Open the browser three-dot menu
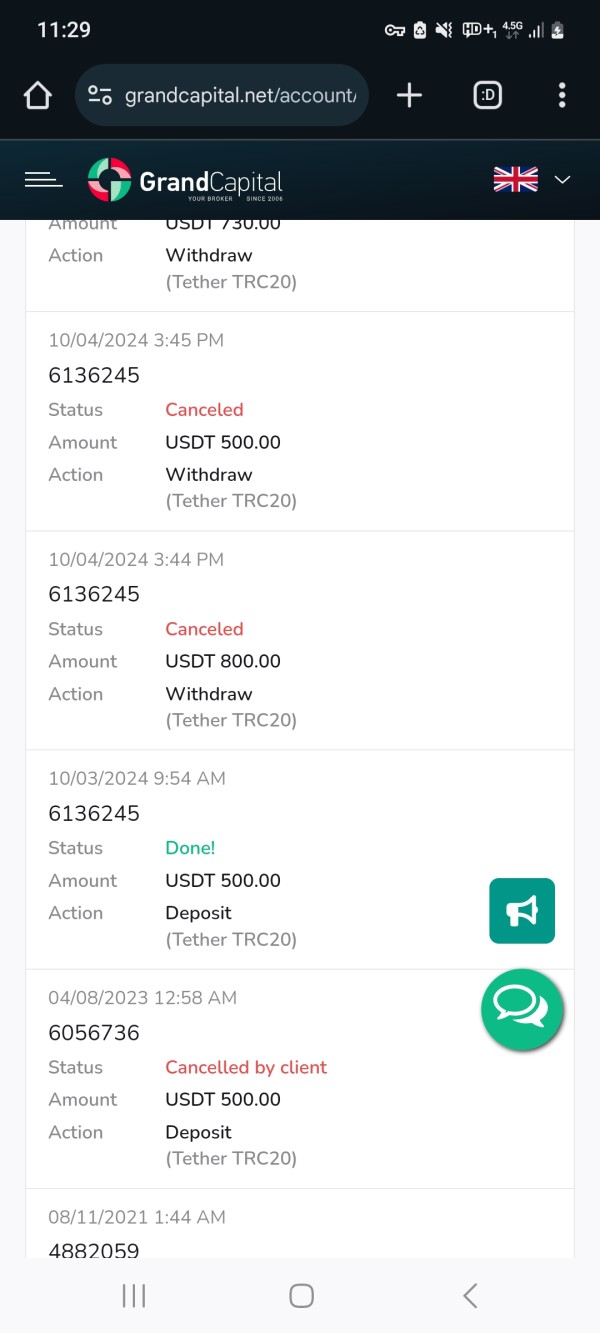The width and height of the screenshot is (600, 1333). click(562, 96)
